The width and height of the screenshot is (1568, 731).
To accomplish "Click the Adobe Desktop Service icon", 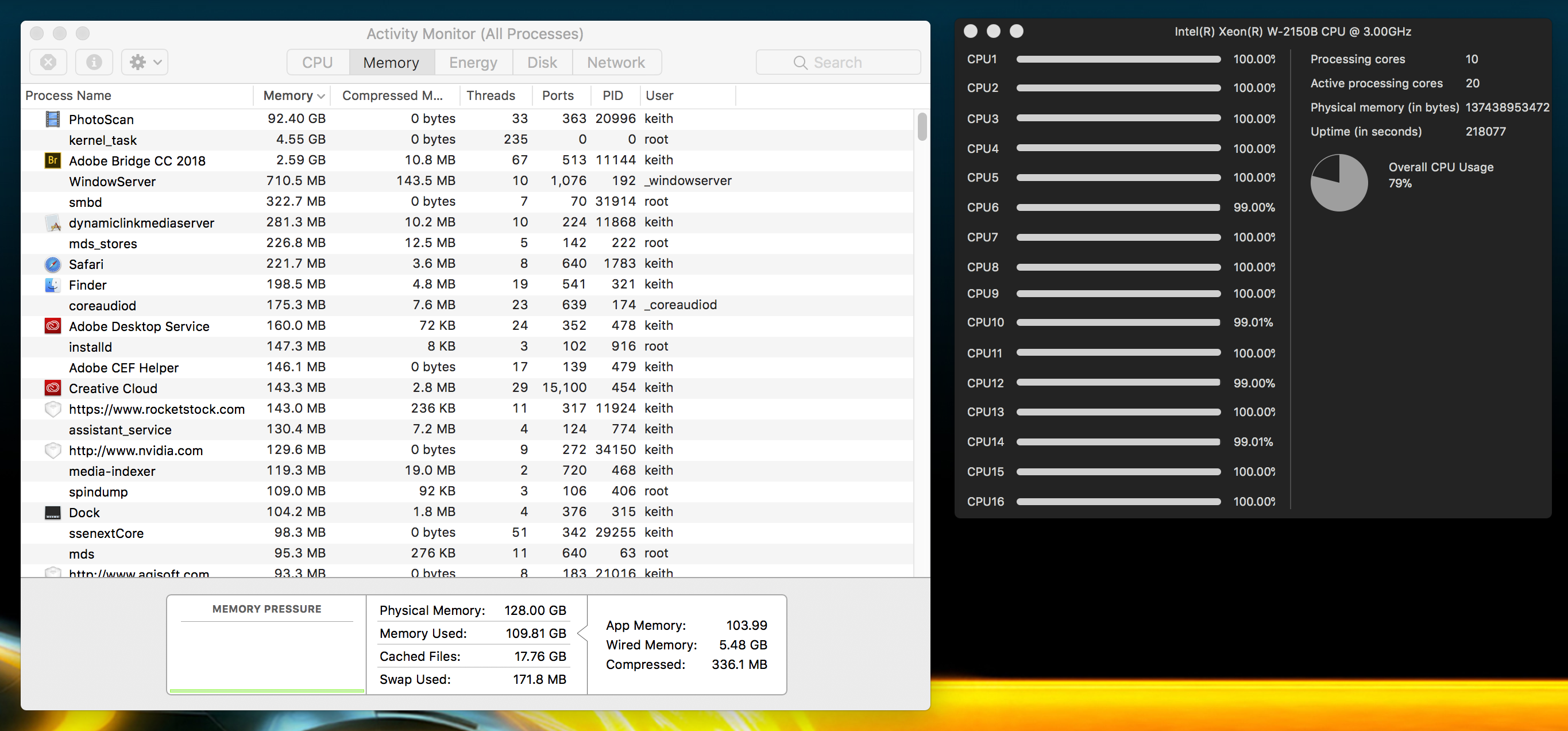I will pyautogui.click(x=53, y=326).
